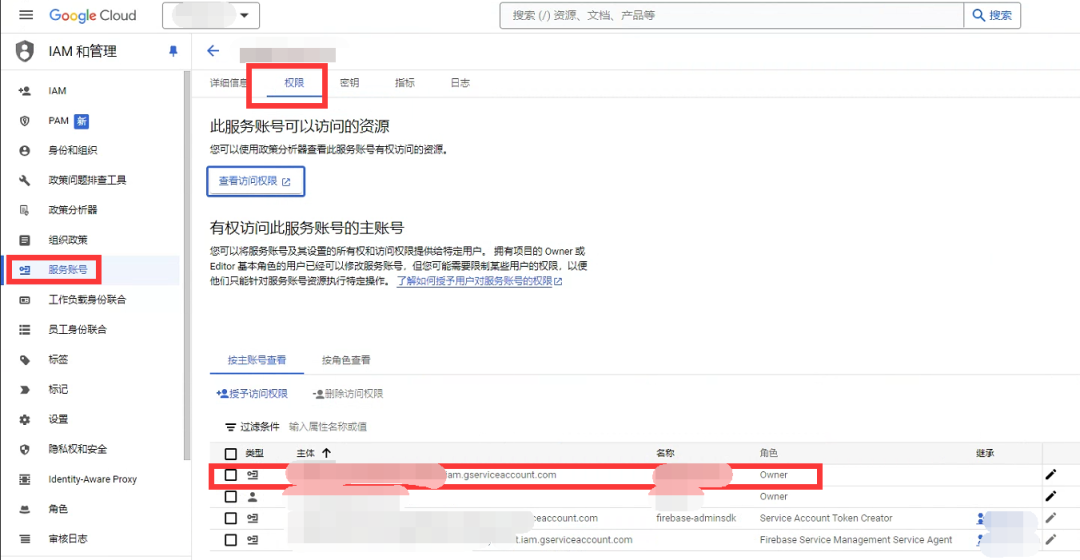Edit the Firebase Service Management Service Agent row
The image size is (1080, 560).
tap(1050, 540)
